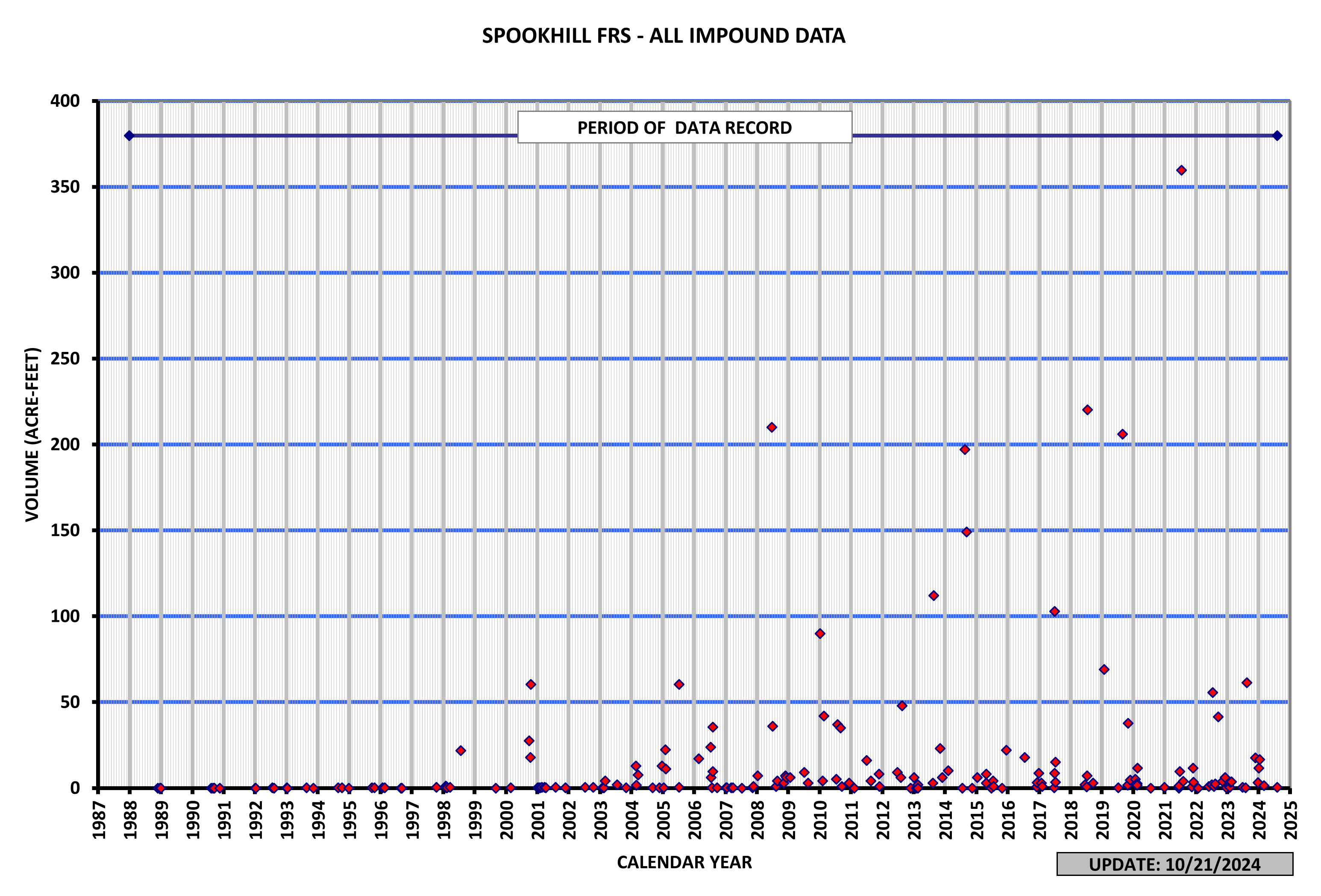The height and width of the screenshot is (896, 1321).
Task: Click the 50 label on the volume axis
Action: click(x=70, y=702)
